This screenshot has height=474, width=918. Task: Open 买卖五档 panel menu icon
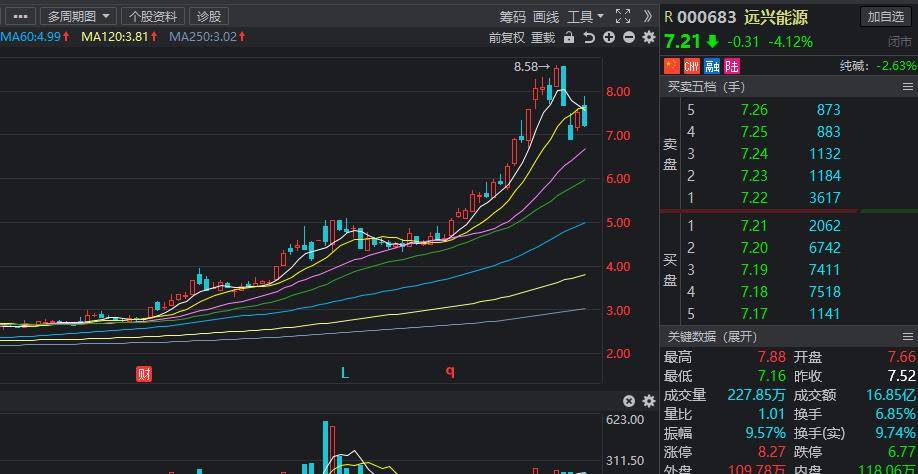pos(907,87)
